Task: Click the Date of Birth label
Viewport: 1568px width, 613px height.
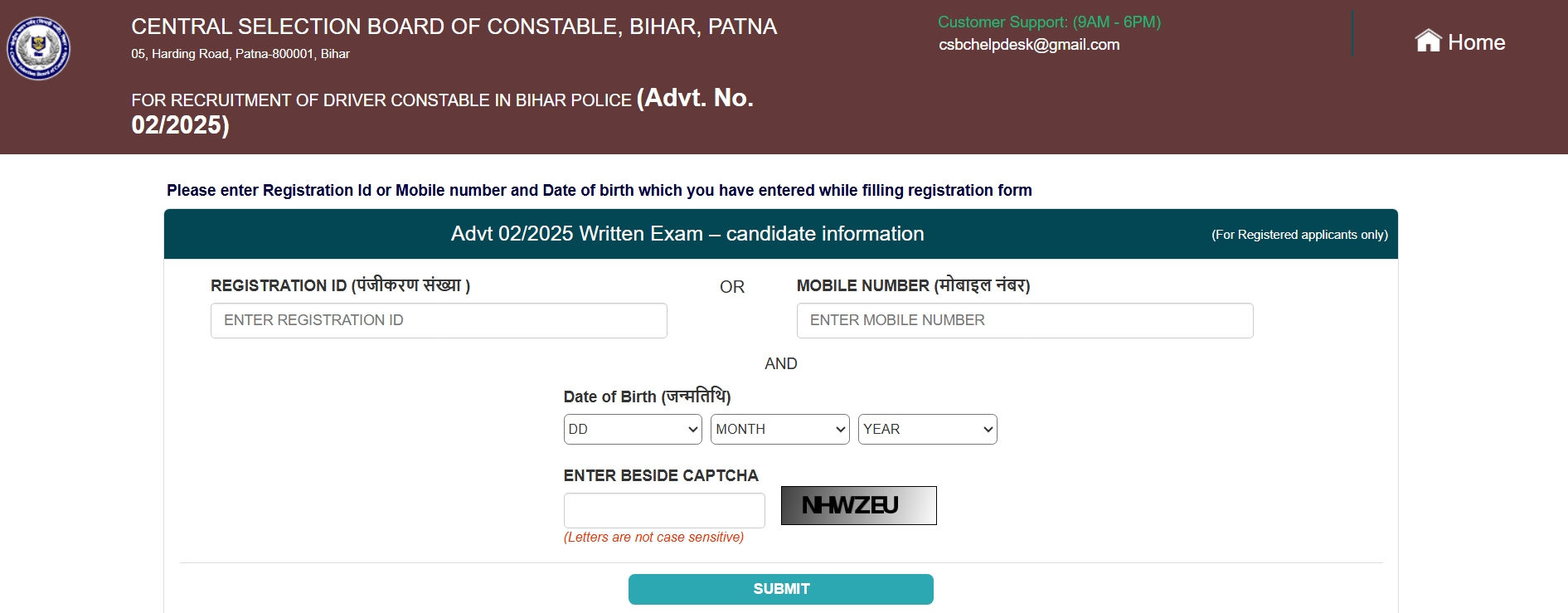Action: click(647, 397)
